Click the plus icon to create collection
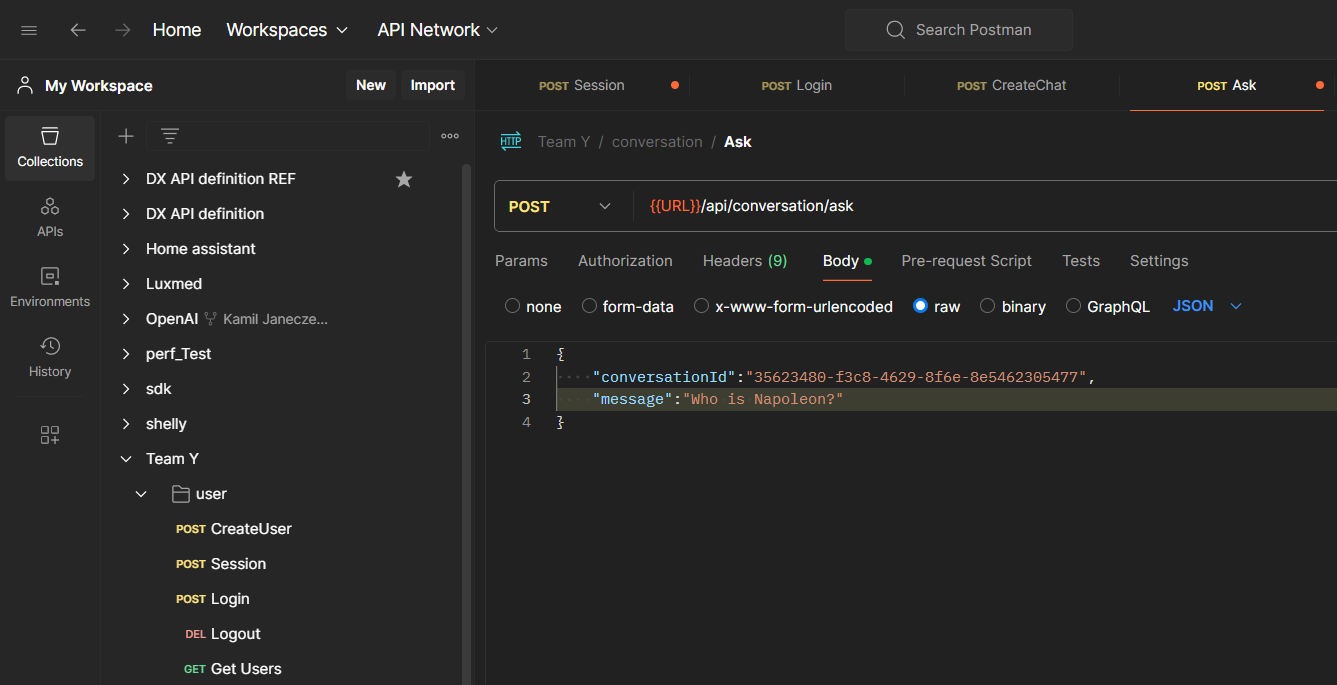 pyautogui.click(x=126, y=136)
